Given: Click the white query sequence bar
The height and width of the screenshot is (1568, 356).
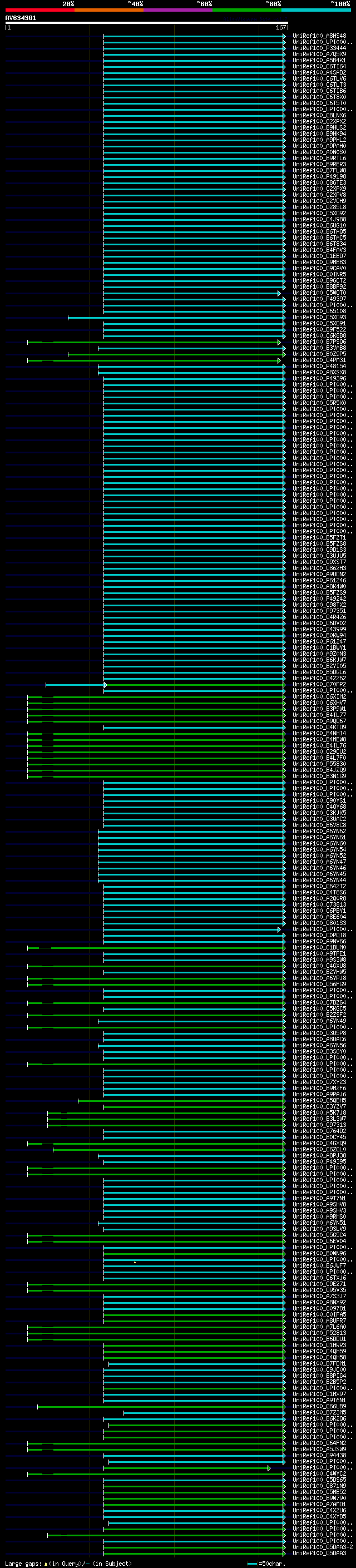Looking at the screenshot, I should click(x=147, y=22).
